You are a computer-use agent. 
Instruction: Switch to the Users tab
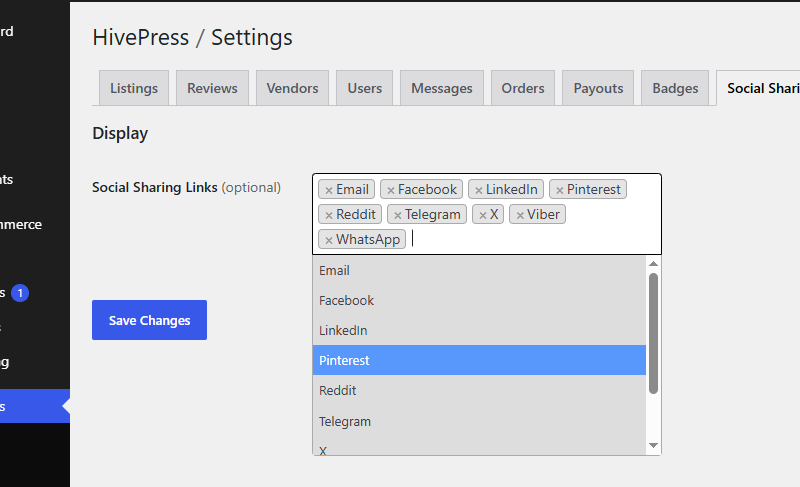364,88
